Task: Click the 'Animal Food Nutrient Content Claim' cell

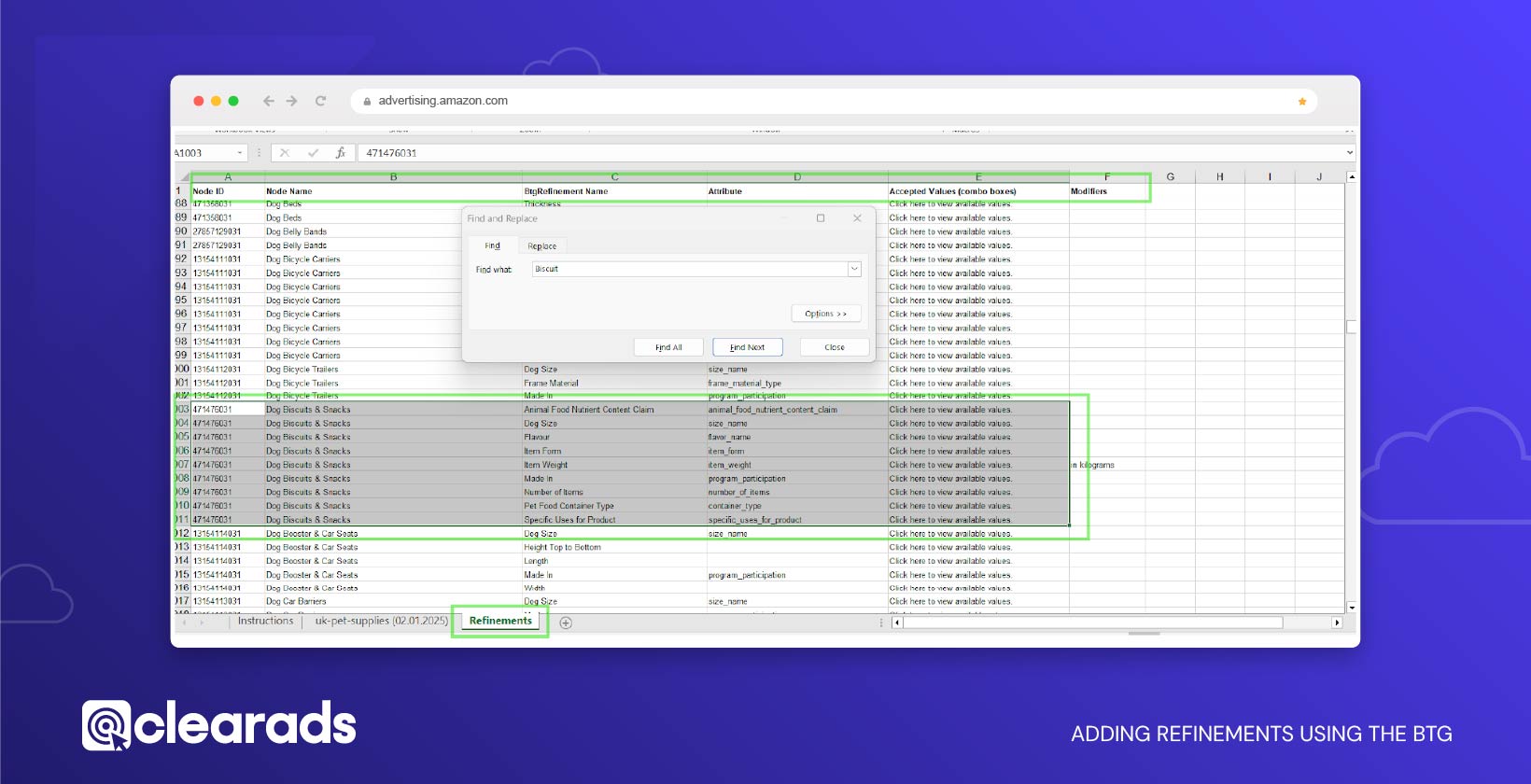Action: [614, 410]
